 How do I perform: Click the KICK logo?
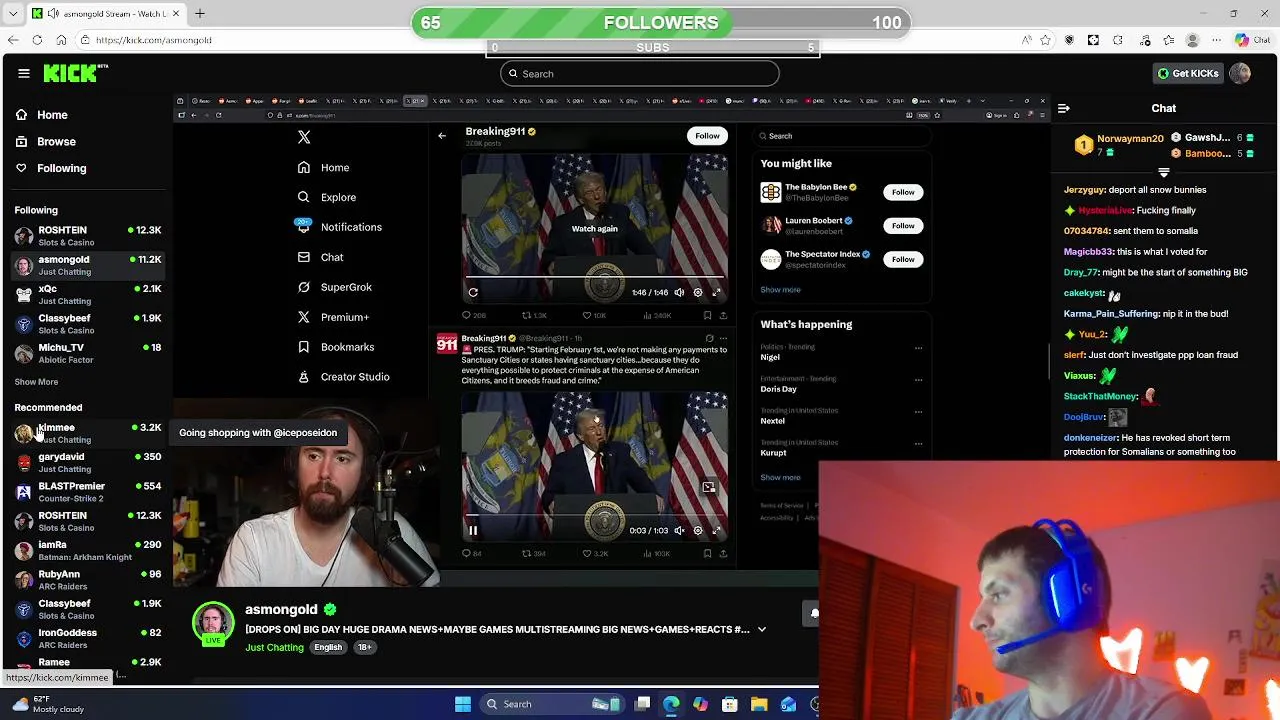pyautogui.click(x=75, y=73)
